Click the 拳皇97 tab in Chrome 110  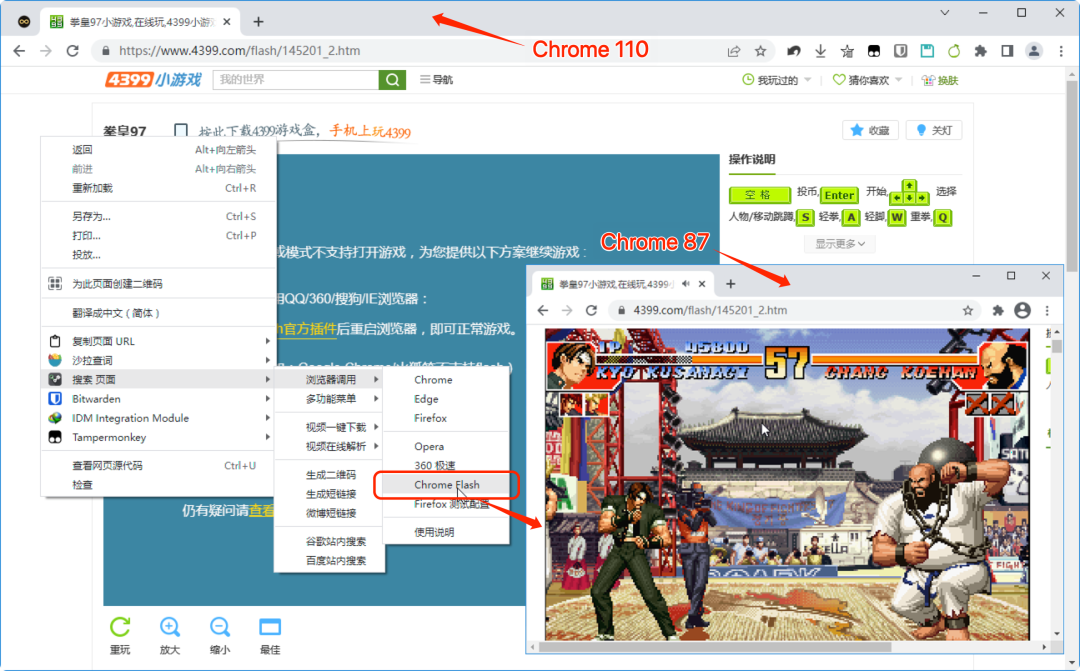(140, 22)
